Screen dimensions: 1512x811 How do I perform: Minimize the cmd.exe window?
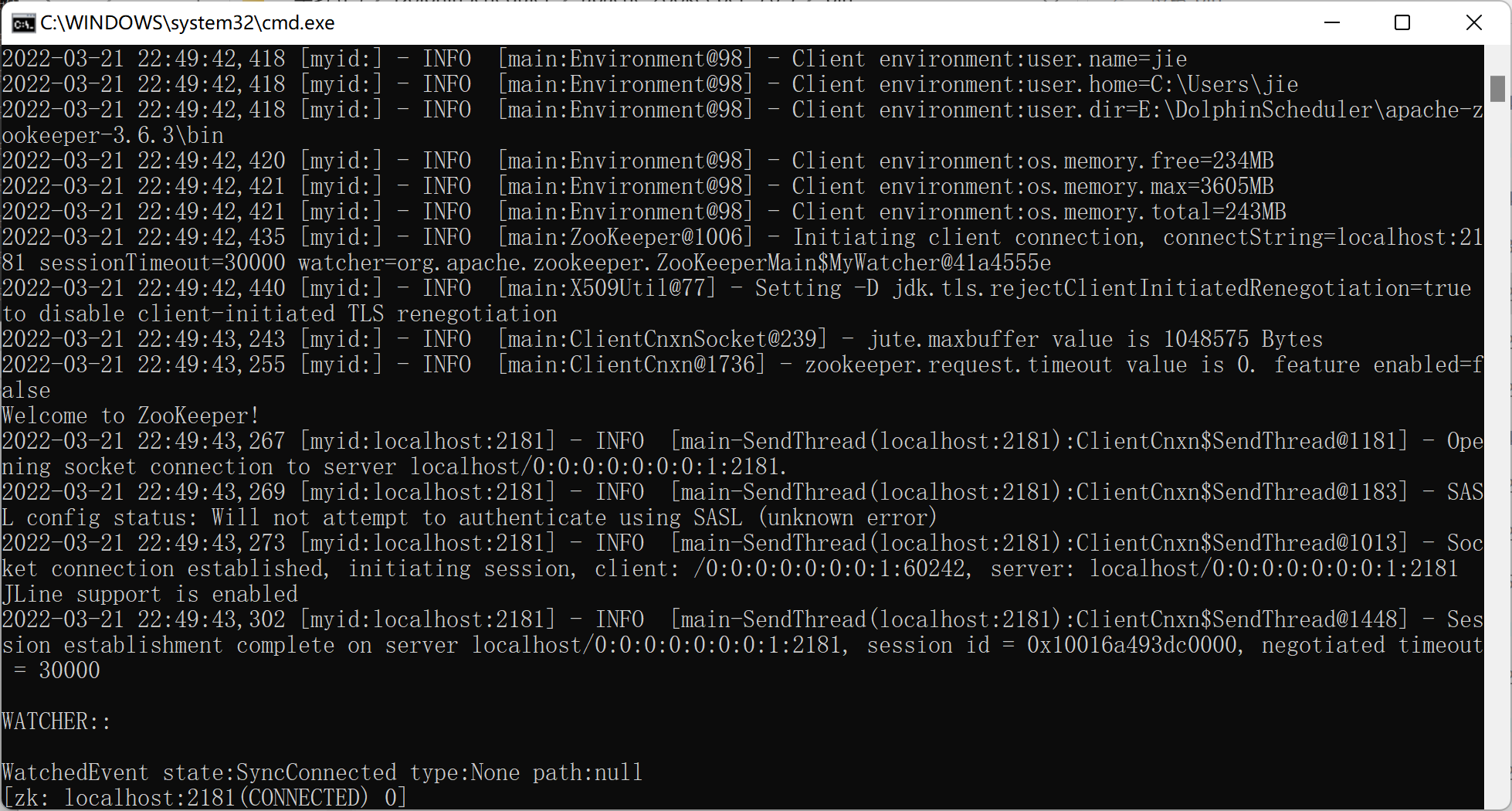1331,22
